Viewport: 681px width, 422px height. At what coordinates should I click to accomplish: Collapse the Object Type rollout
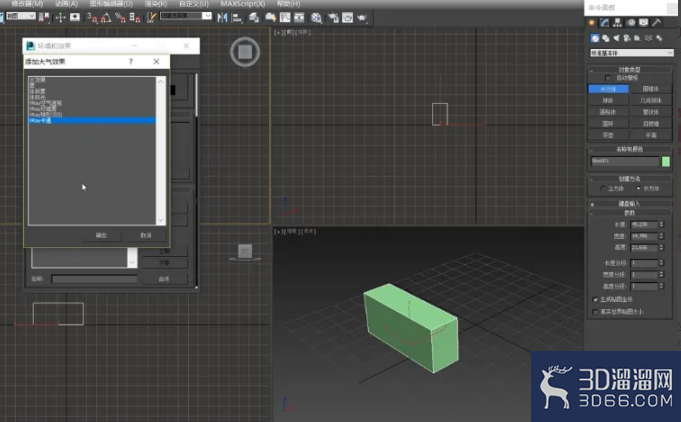pyautogui.click(x=629, y=69)
